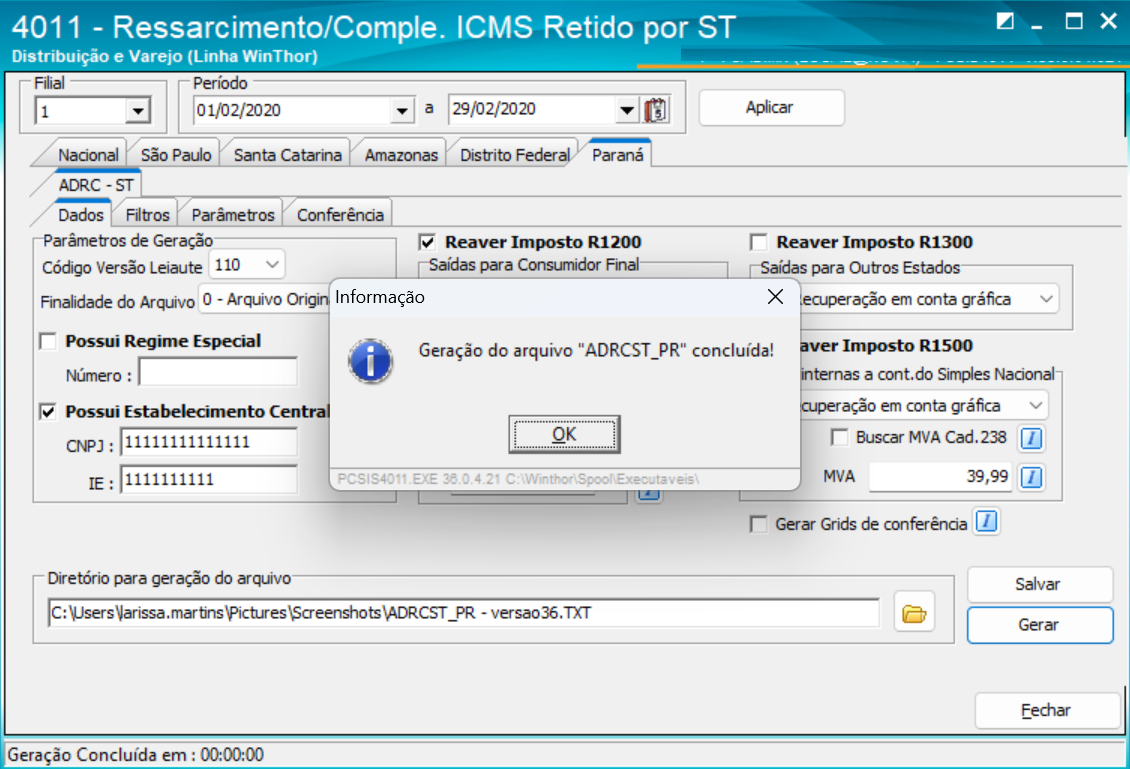This screenshot has width=1130, height=769.
Task: Select the Distrito Federal tab
Action: tap(515, 155)
